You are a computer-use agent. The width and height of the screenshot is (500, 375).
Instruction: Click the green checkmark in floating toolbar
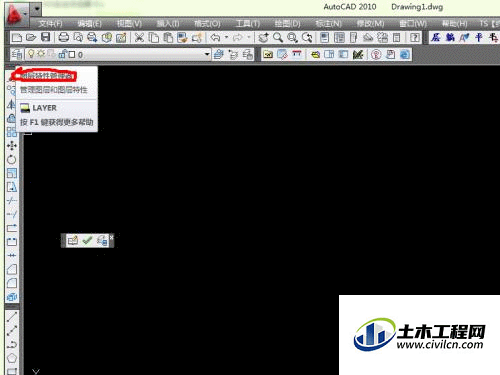click(87, 240)
